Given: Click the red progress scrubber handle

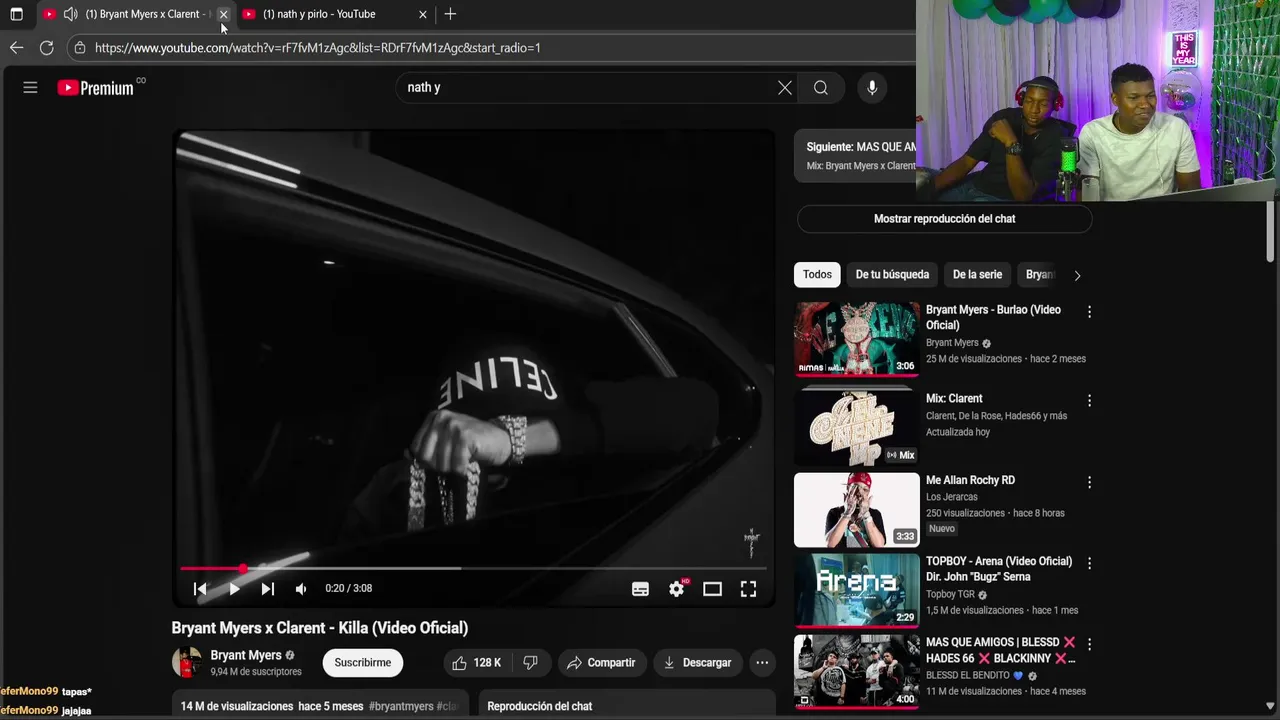Looking at the screenshot, I should click(243, 568).
